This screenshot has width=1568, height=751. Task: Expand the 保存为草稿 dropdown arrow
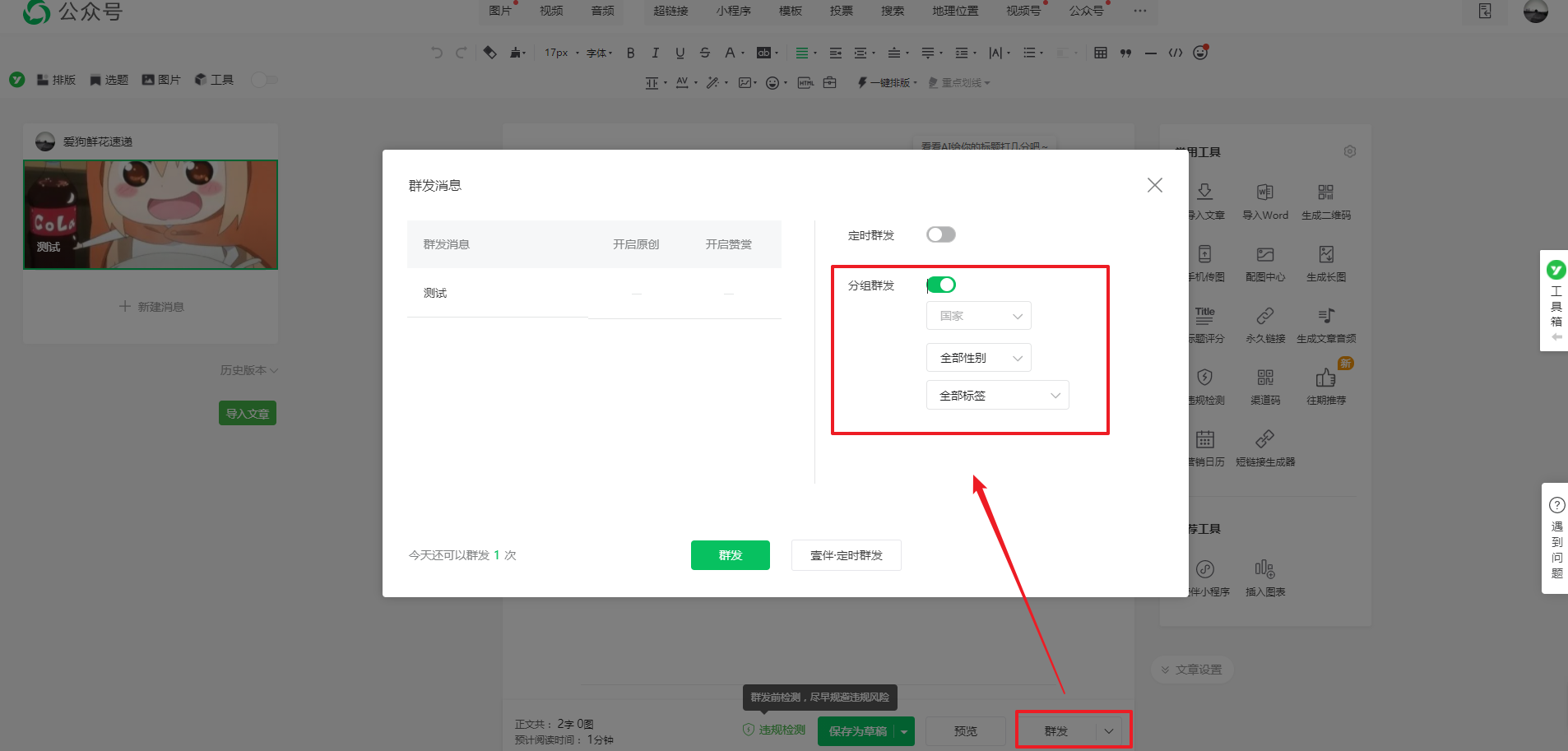[x=904, y=731]
